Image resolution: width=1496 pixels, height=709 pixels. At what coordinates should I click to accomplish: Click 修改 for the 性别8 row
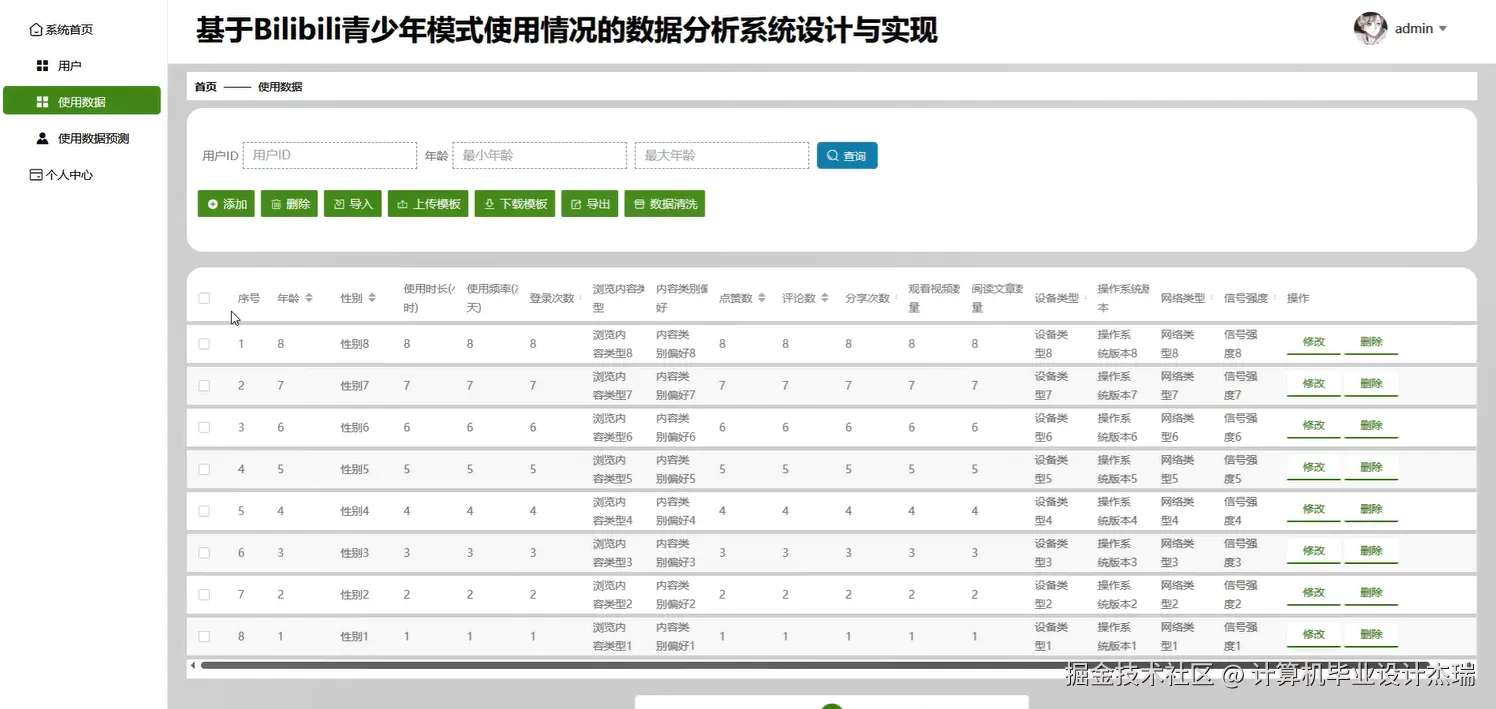[x=1314, y=342]
